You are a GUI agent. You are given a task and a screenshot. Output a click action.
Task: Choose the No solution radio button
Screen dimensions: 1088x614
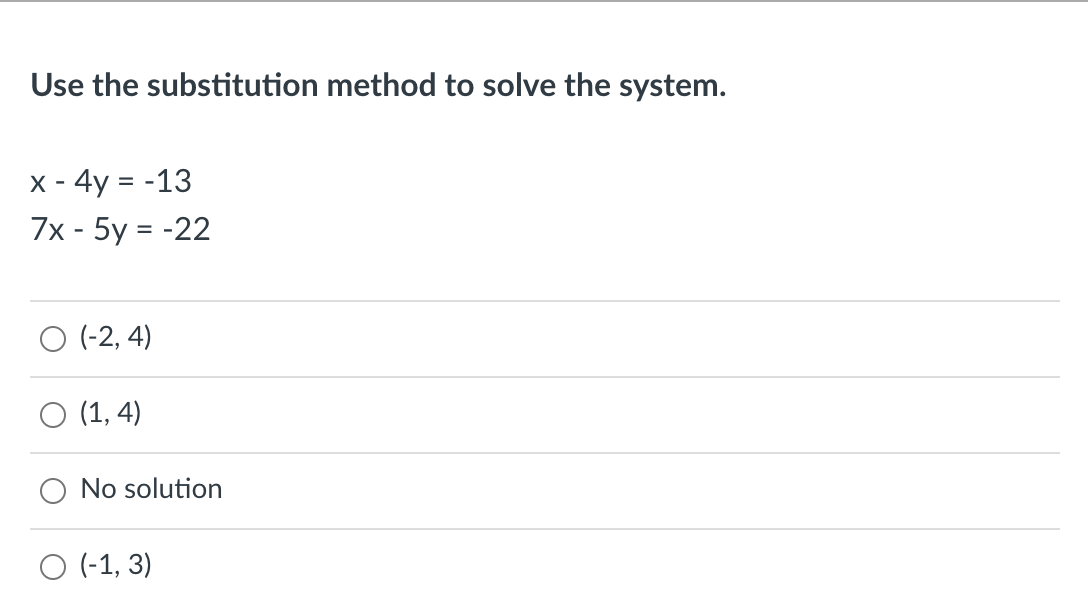[53, 491]
